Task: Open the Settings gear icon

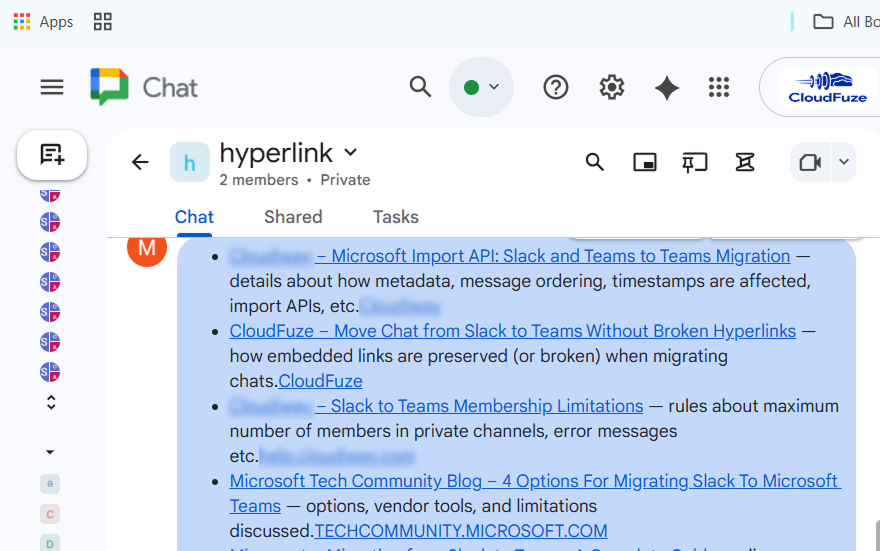Action: [612, 88]
